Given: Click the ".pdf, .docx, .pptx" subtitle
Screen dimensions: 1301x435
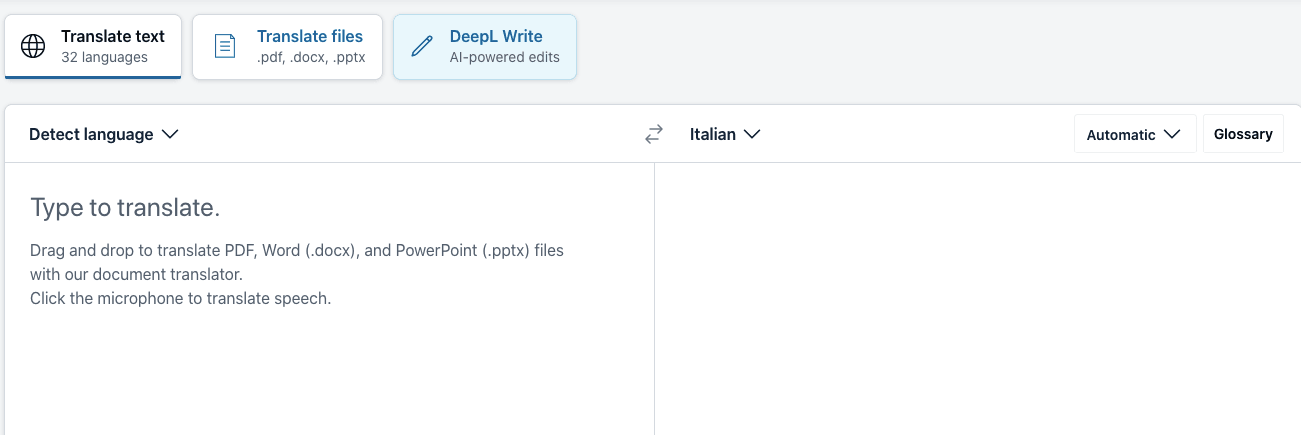Looking at the screenshot, I should pyautogui.click(x=311, y=57).
